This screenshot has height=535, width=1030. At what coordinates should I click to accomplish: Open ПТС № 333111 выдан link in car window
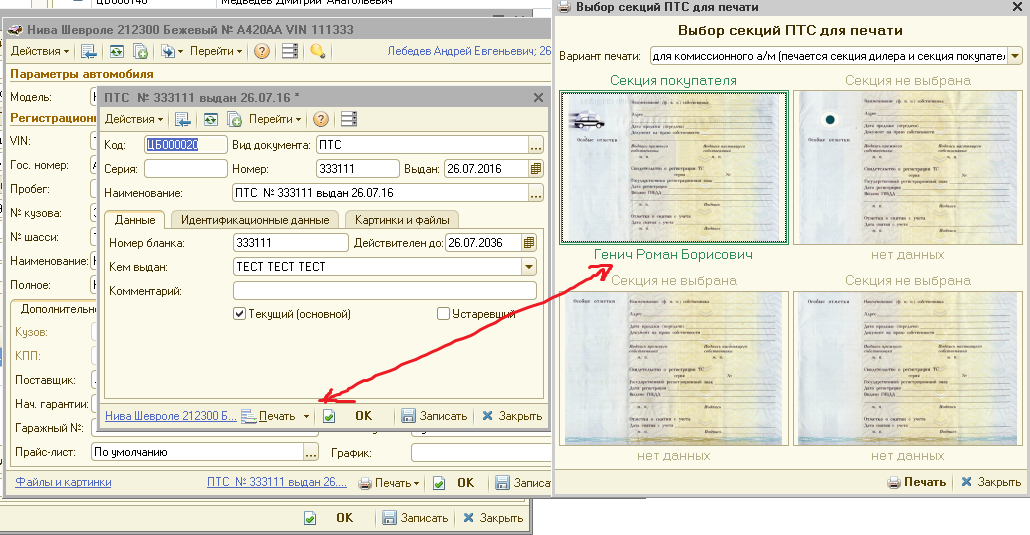(277, 482)
